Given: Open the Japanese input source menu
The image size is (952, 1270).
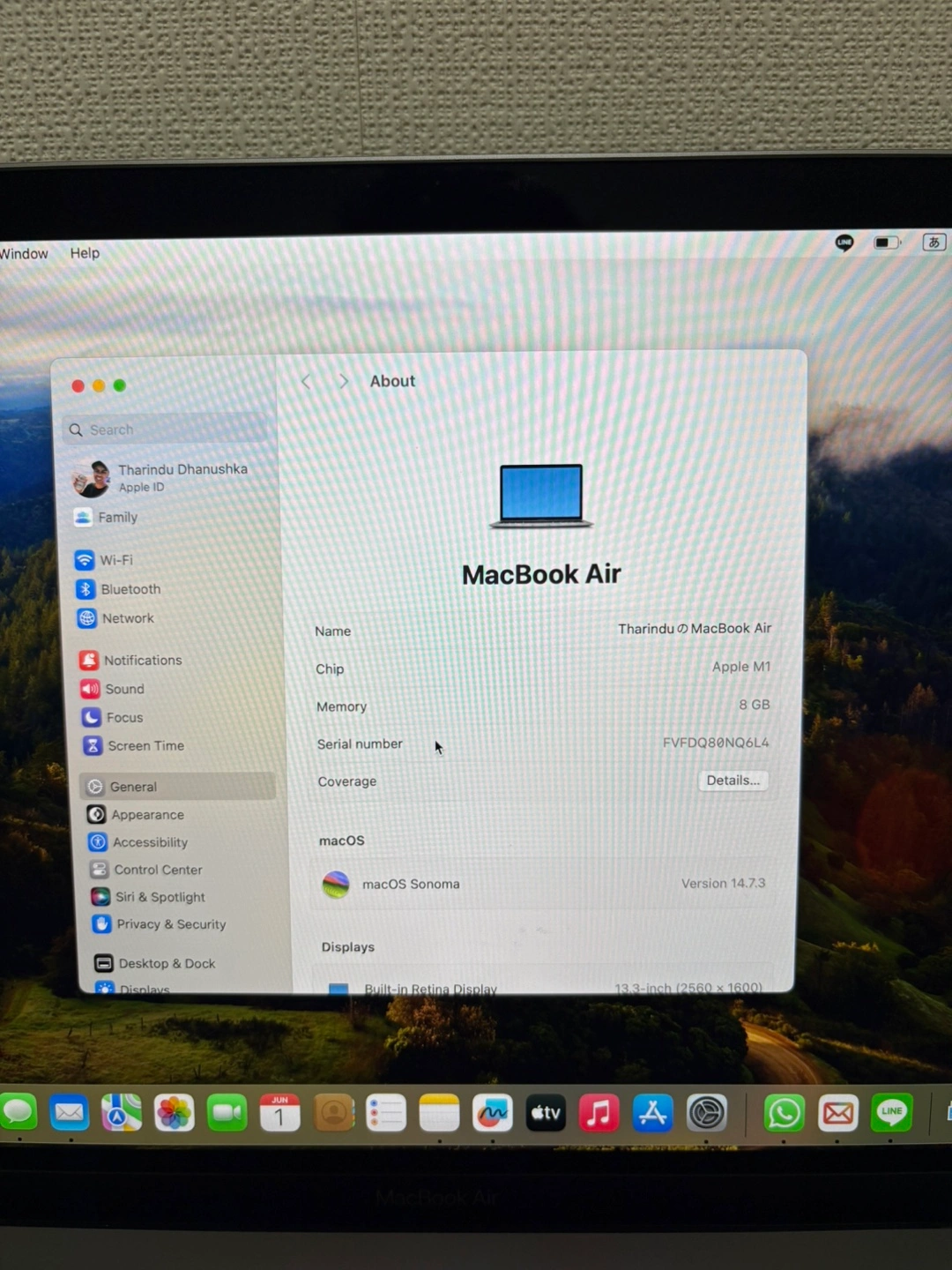Looking at the screenshot, I should click(933, 242).
